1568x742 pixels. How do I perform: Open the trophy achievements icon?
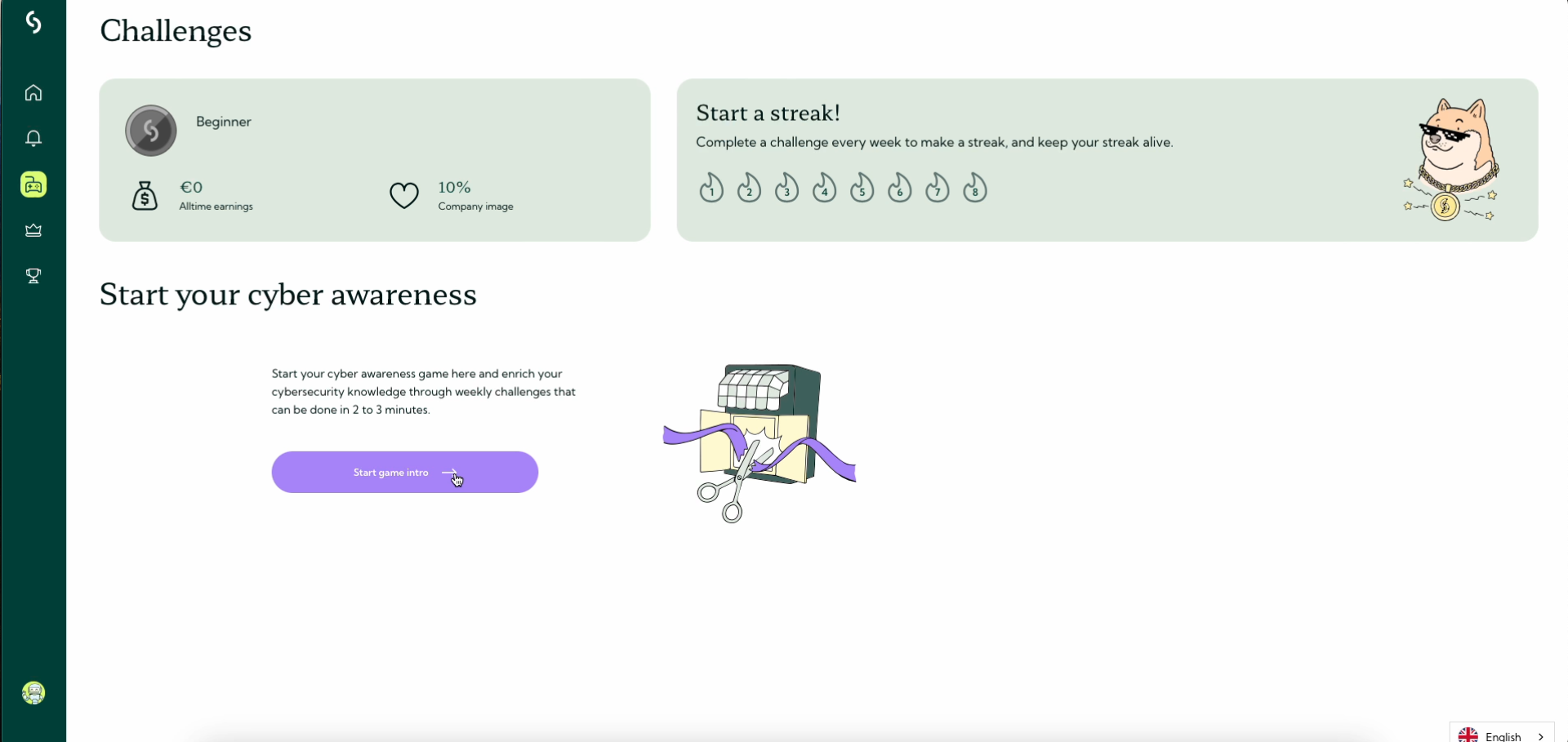(x=33, y=277)
